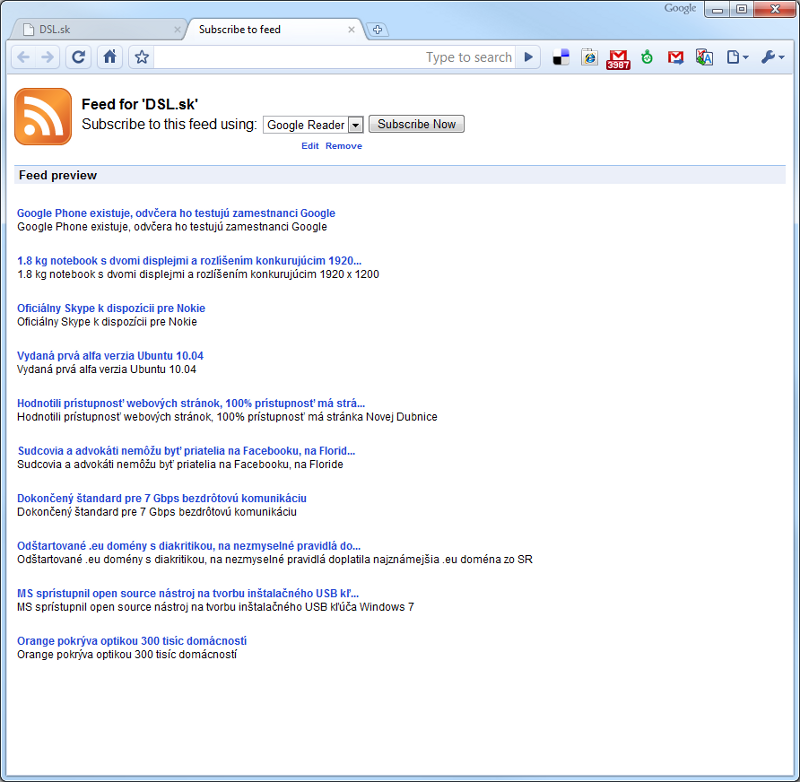Open the Delicious bookmarks extension
The height and width of the screenshot is (782, 800).
click(x=561, y=58)
